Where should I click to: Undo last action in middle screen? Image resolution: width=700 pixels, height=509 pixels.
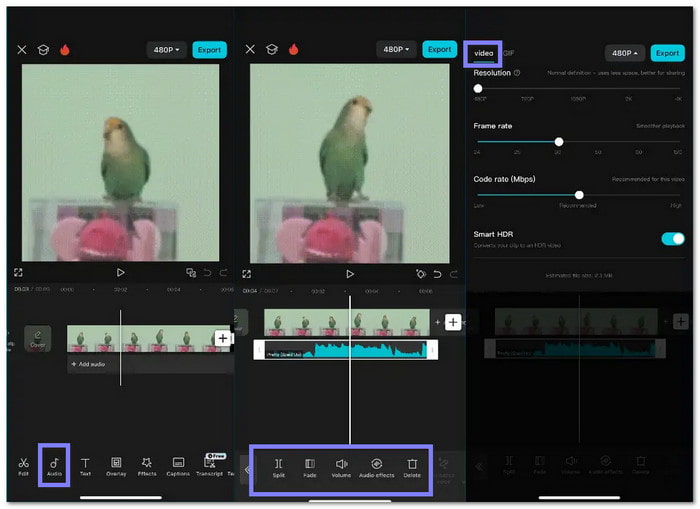tap(437, 274)
